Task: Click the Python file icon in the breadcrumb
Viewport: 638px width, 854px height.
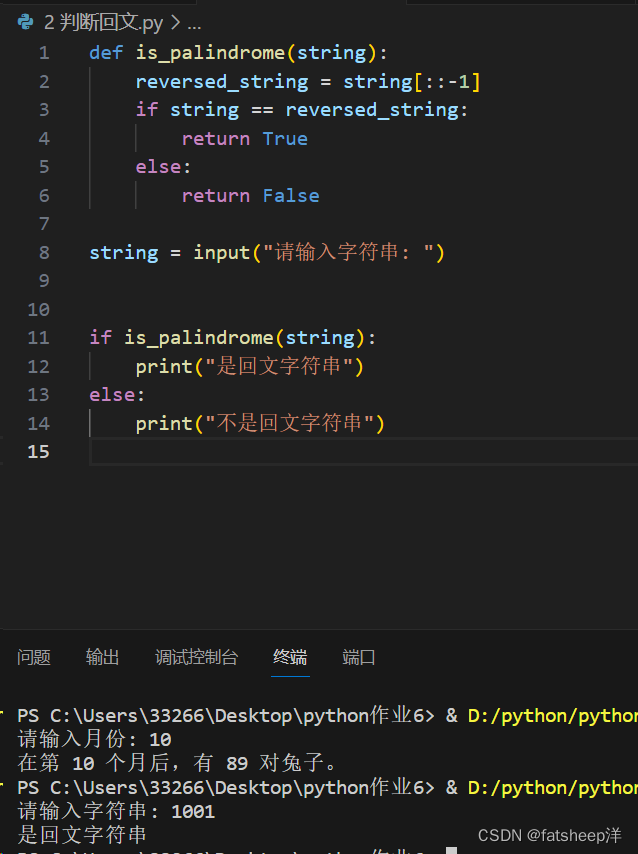Action: tap(25, 22)
